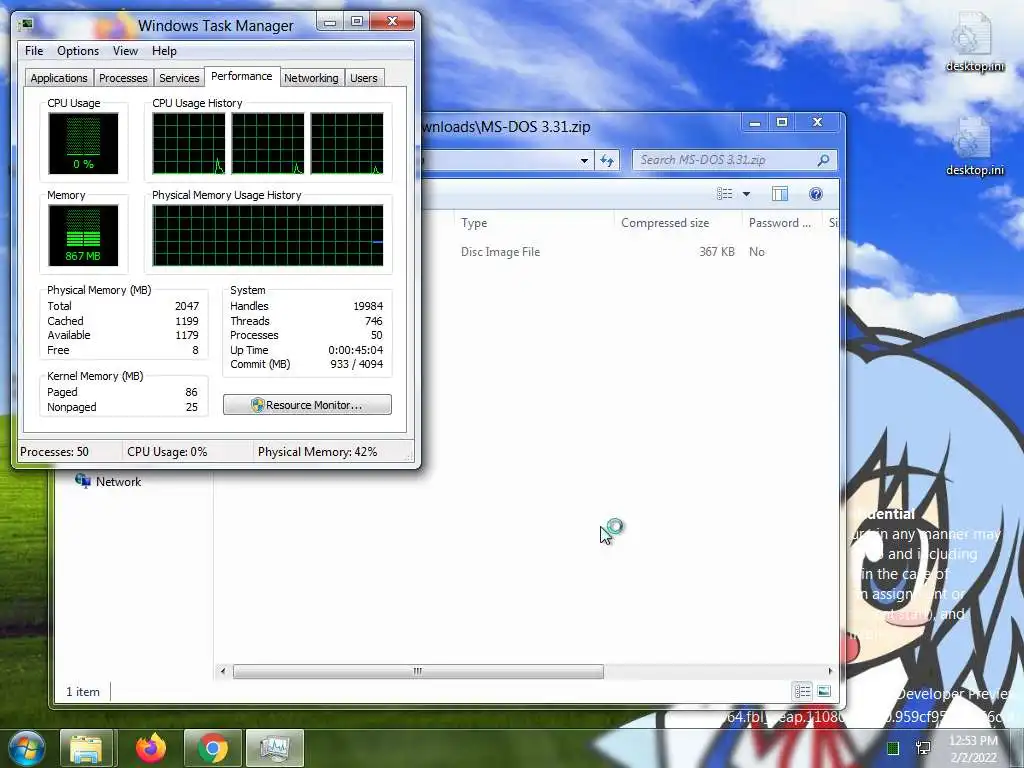This screenshot has height=768, width=1024.
Task: Switch to the Networking tab
Action: (312, 78)
